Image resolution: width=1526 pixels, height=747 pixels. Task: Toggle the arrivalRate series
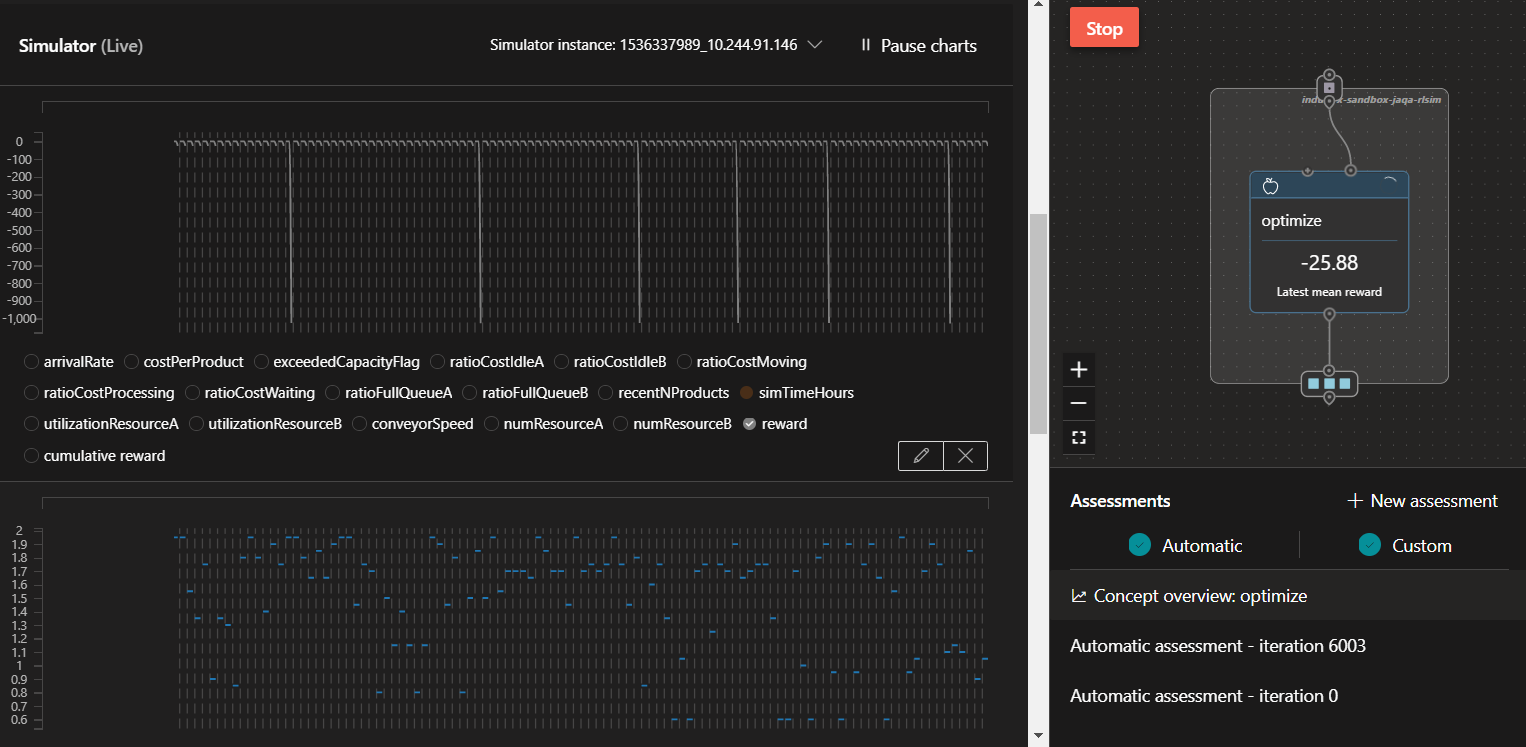tap(32, 362)
